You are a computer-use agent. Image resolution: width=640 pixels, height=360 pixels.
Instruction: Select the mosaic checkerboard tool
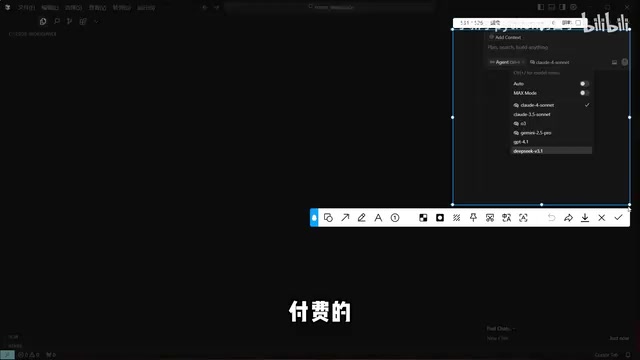coord(423,218)
